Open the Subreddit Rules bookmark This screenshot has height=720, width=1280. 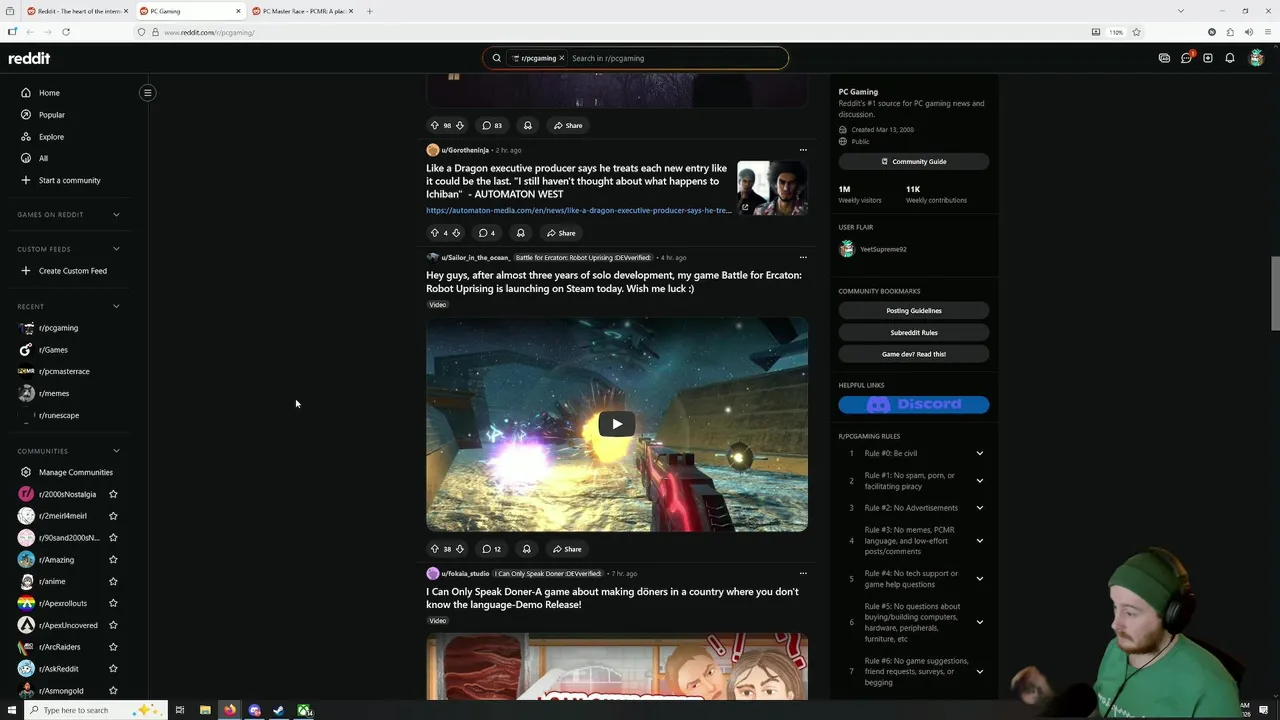coord(913,332)
